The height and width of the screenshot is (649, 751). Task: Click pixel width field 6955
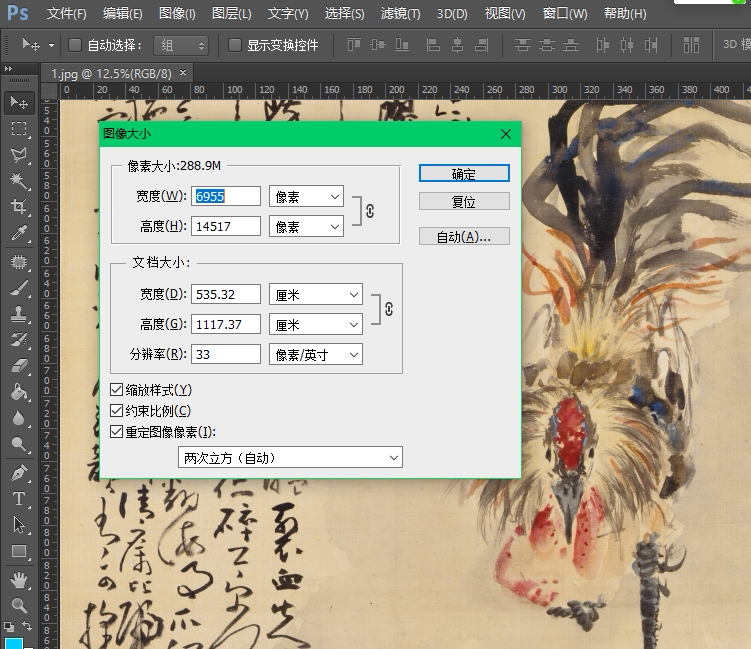tap(226, 196)
